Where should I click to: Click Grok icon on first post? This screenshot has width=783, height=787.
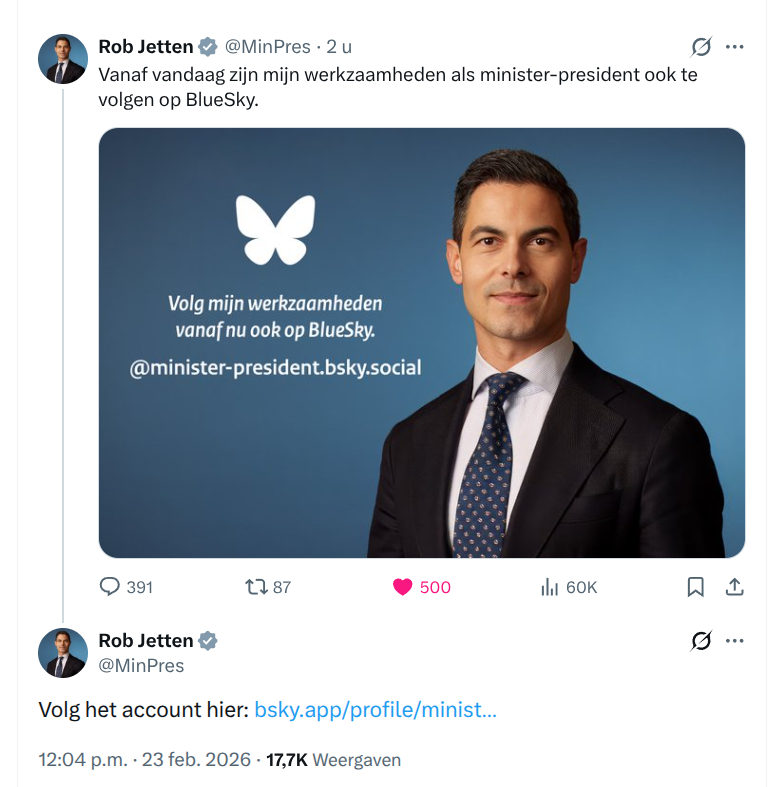701,47
